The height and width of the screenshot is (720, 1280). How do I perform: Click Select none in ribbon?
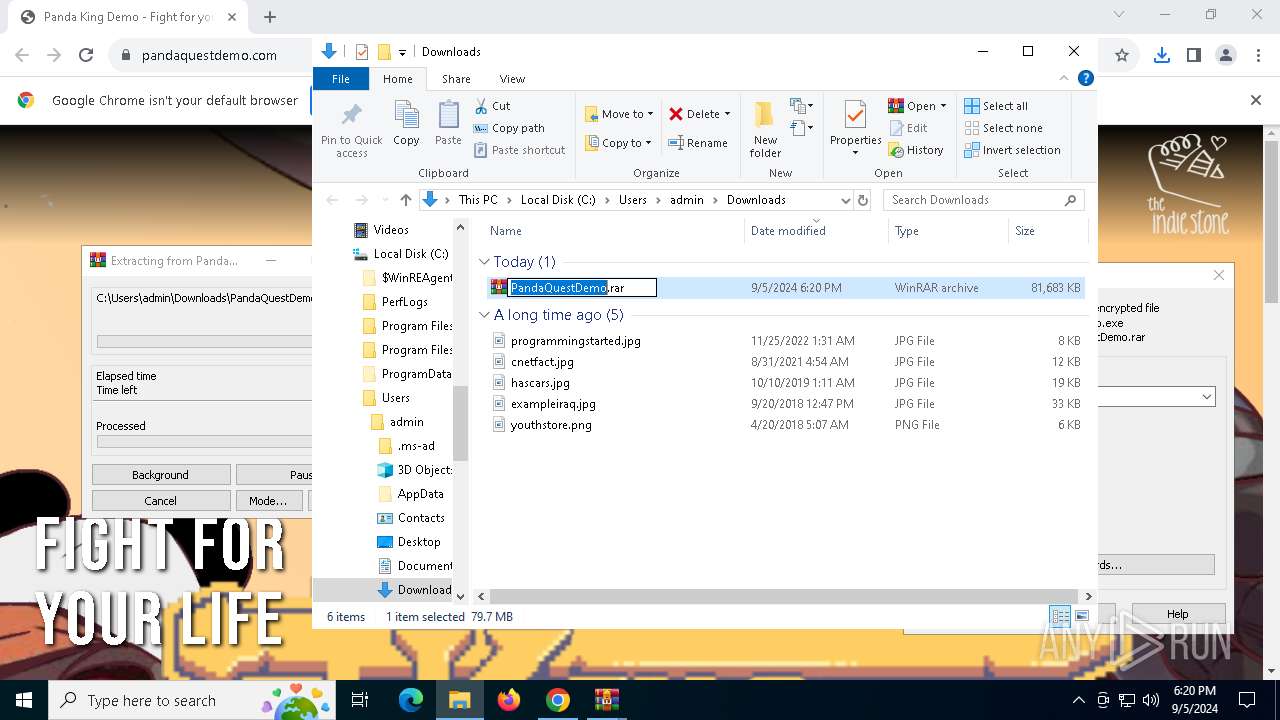click(1003, 128)
